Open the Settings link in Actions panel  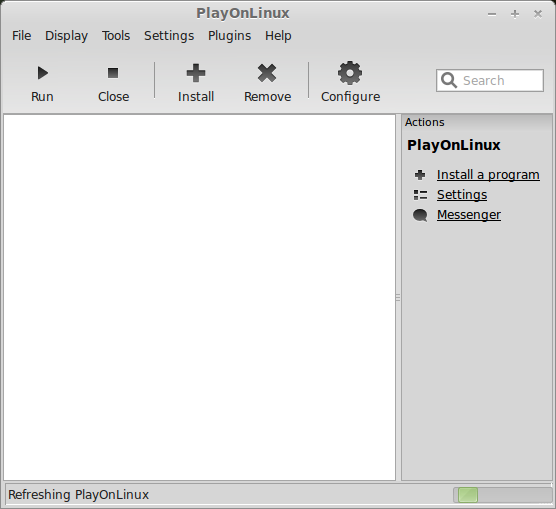click(462, 195)
